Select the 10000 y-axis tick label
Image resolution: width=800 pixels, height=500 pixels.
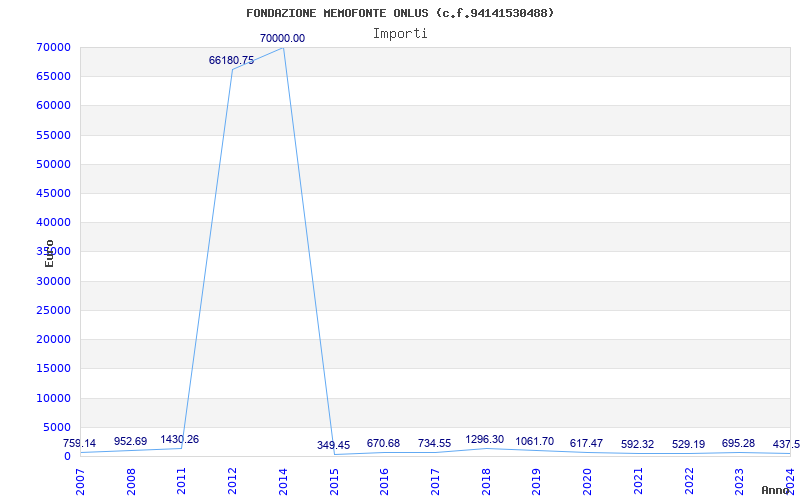[x=53, y=398]
